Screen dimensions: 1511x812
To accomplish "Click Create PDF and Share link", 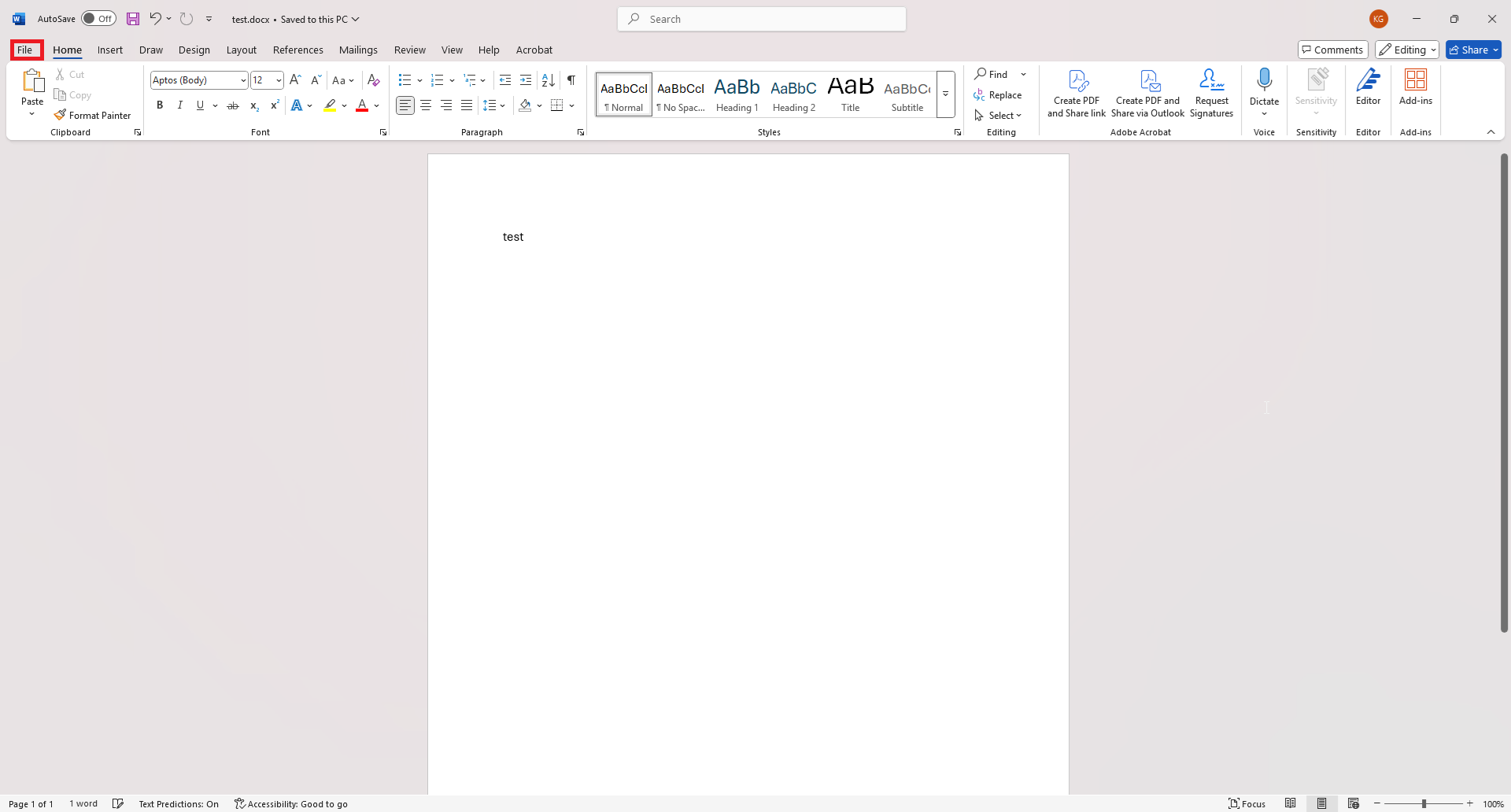I will pos(1076,93).
